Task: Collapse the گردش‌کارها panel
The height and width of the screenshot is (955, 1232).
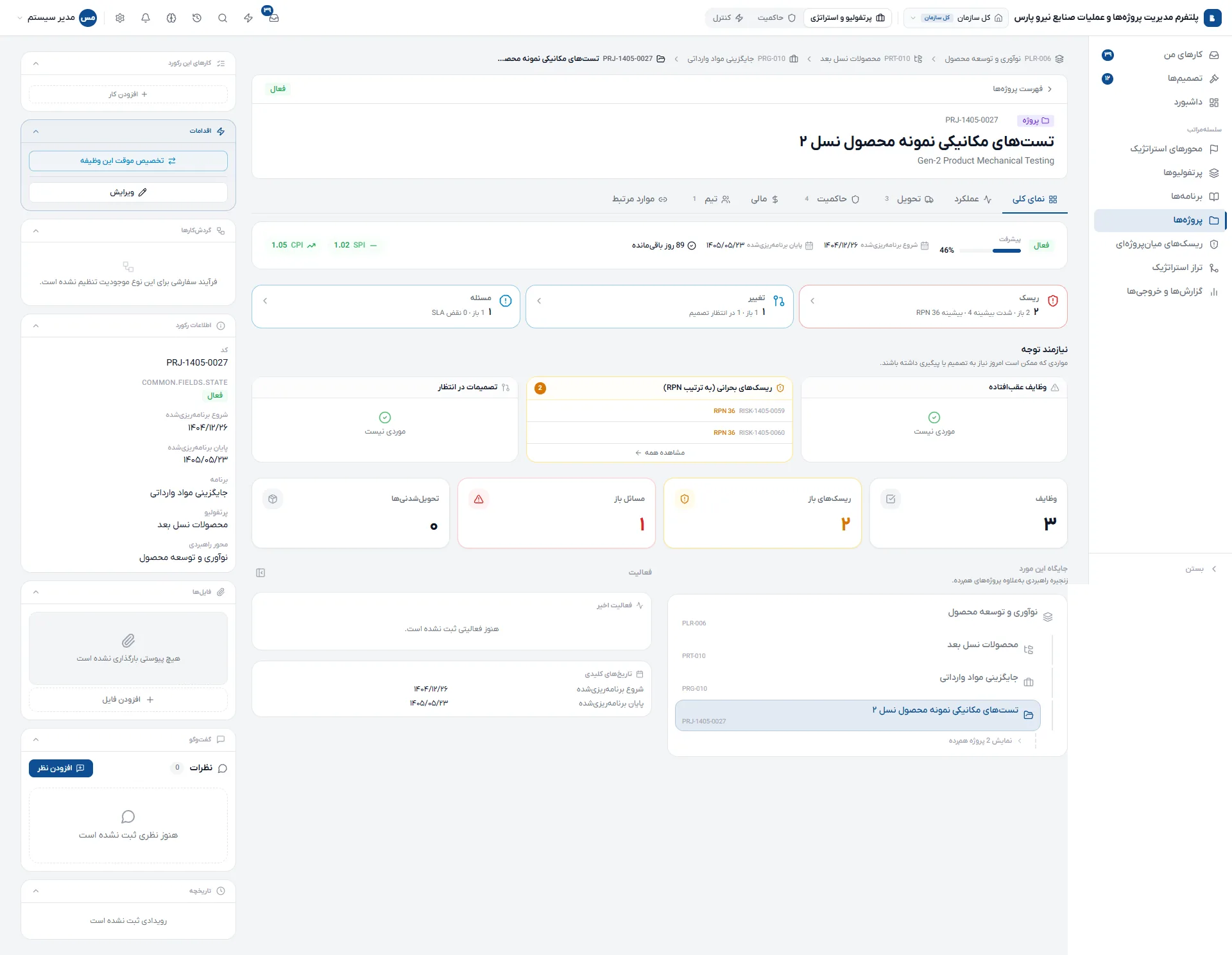Action: (x=36, y=231)
